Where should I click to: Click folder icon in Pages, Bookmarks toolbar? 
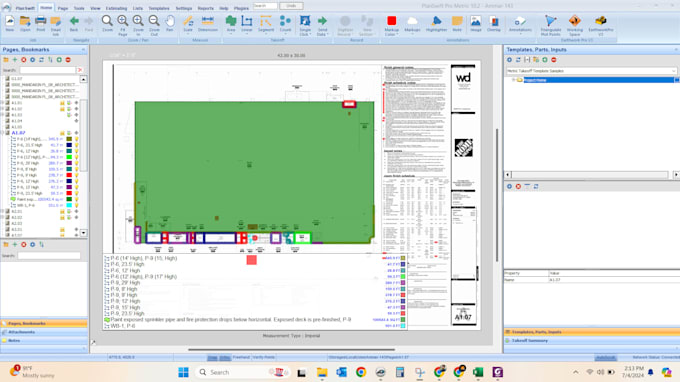point(6,60)
